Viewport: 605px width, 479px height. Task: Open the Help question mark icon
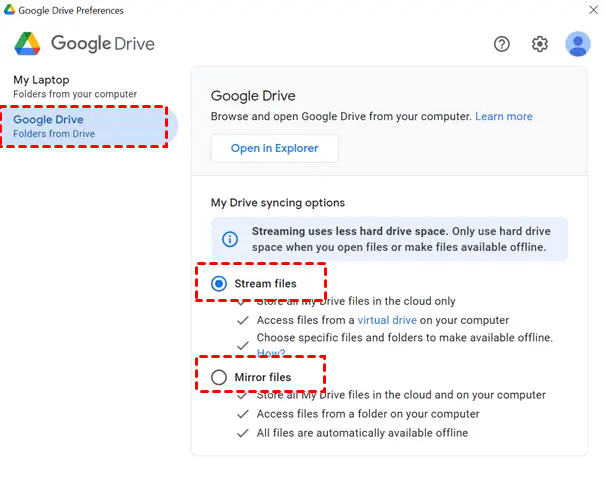502,44
